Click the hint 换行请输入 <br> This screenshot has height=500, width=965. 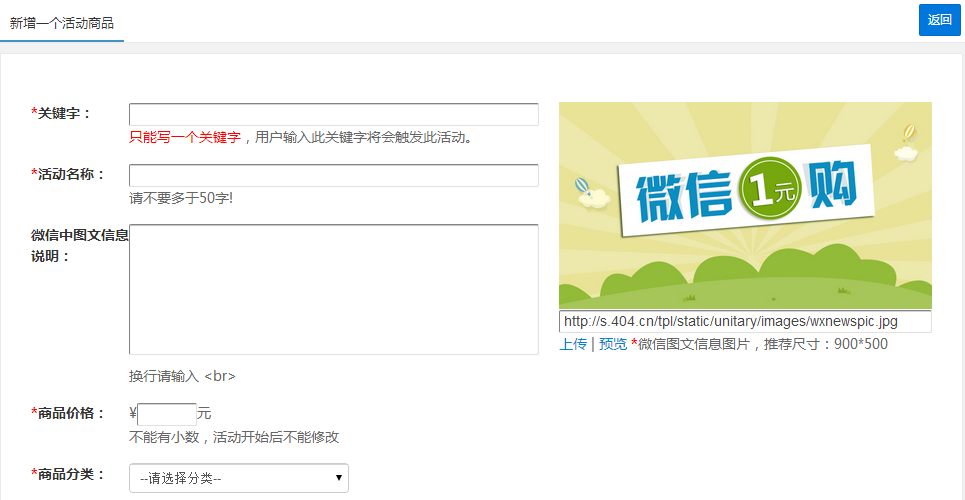coord(182,376)
